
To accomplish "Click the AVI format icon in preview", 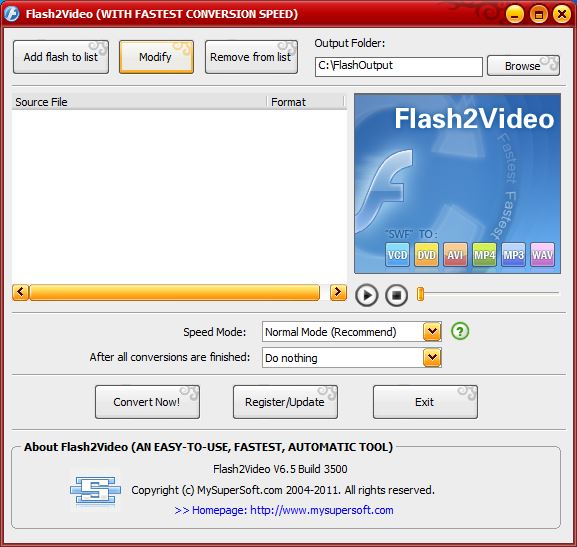I will point(455,254).
